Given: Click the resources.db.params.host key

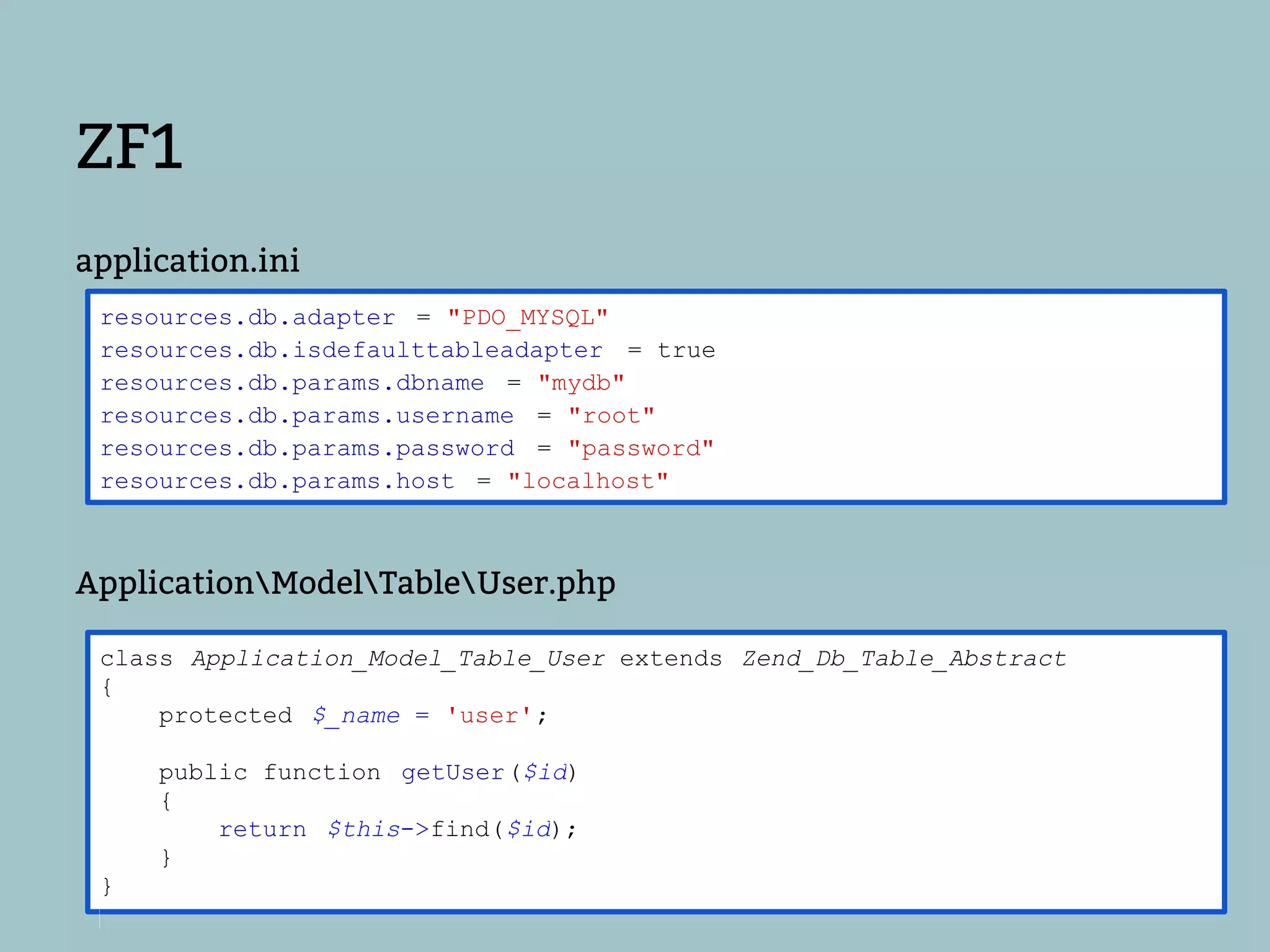Looking at the screenshot, I should point(277,482).
